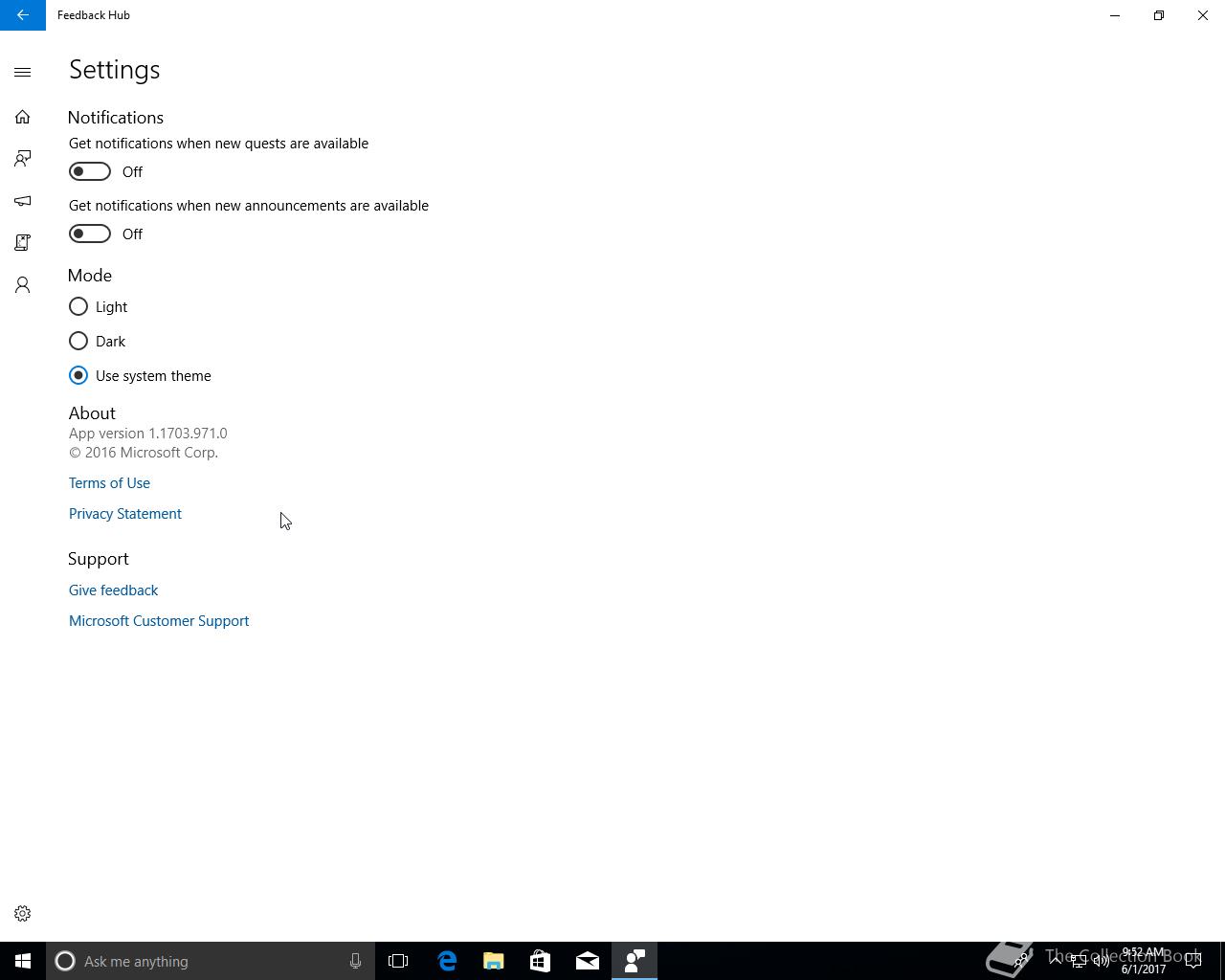1225x980 pixels.
Task: Click Feedback Hub taskbar icon
Action: point(635,961)
